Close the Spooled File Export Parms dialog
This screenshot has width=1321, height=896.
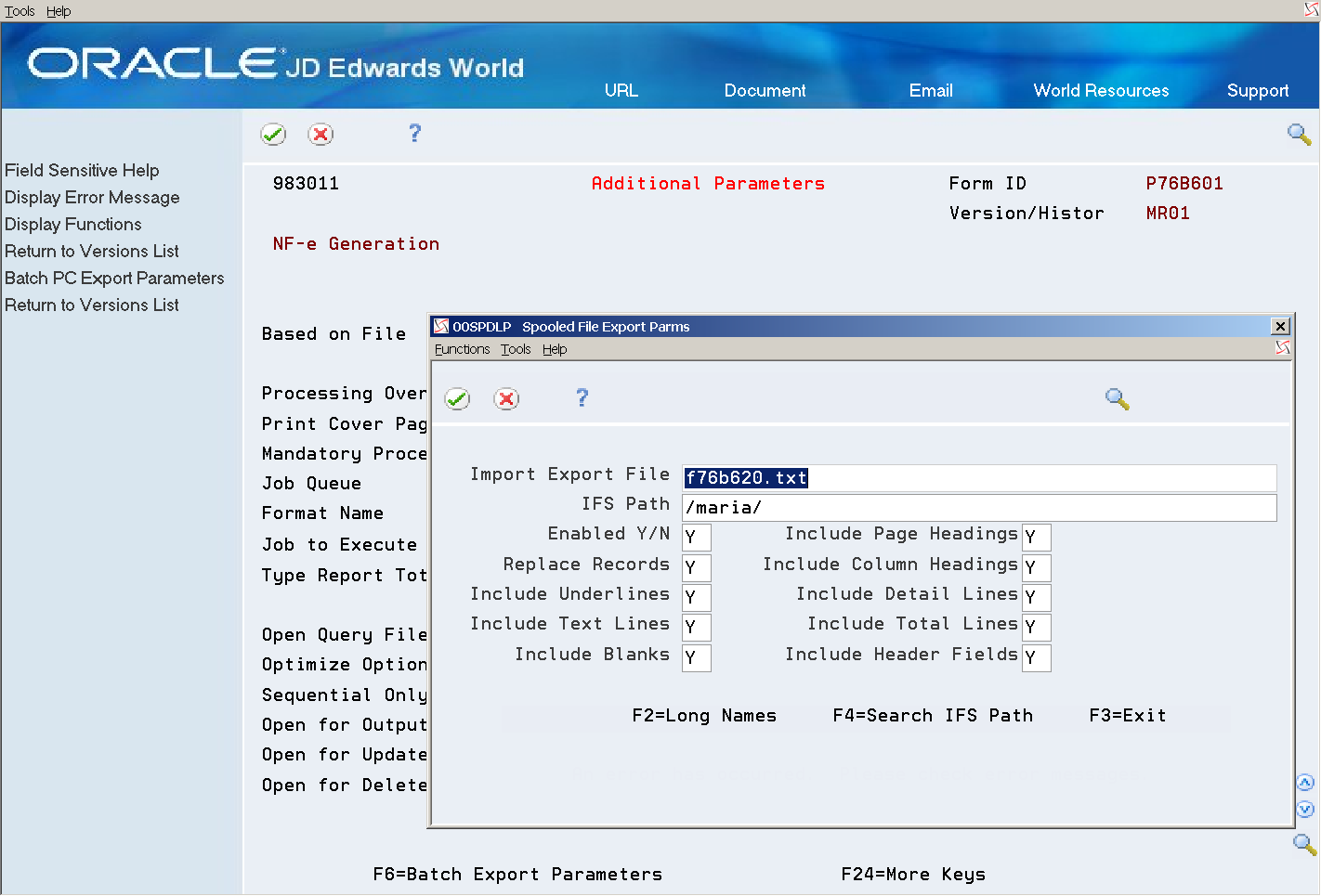(1280, 326)
